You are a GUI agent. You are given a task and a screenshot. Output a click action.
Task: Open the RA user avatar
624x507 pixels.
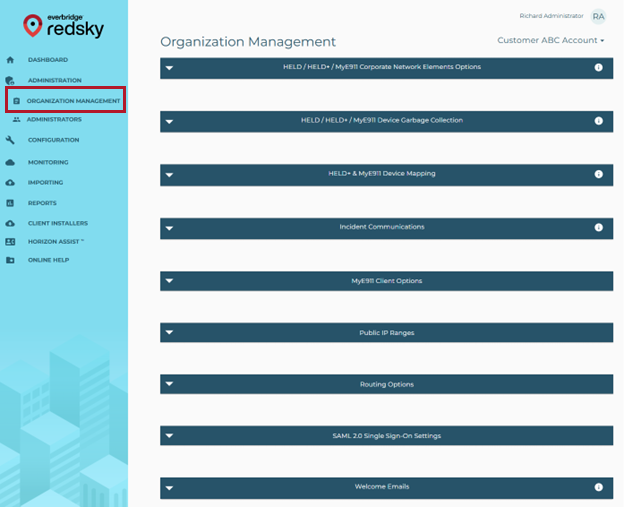(598, 16)
